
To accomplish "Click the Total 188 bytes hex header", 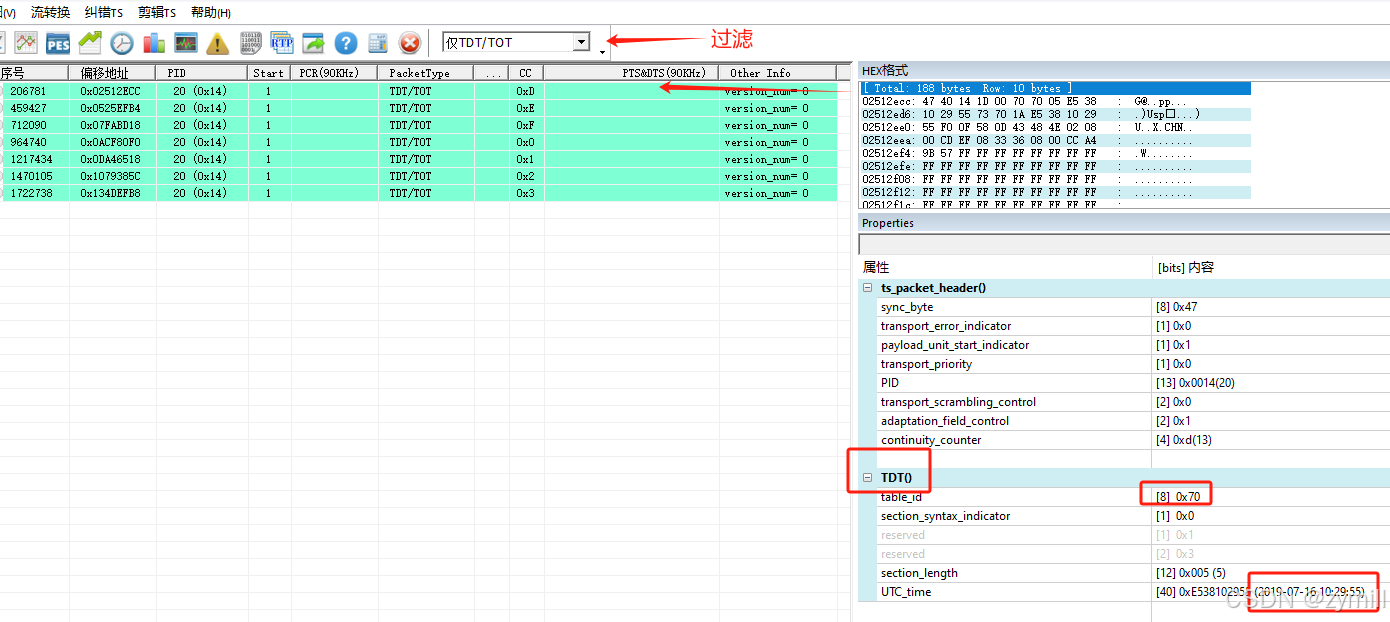I will click(1056, 88).
